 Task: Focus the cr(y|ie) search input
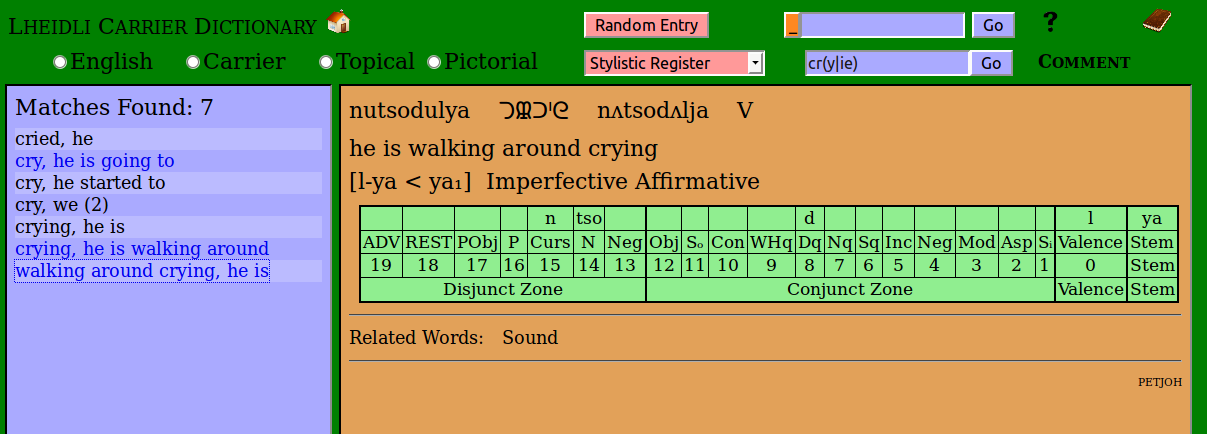(x=886, y=63)
